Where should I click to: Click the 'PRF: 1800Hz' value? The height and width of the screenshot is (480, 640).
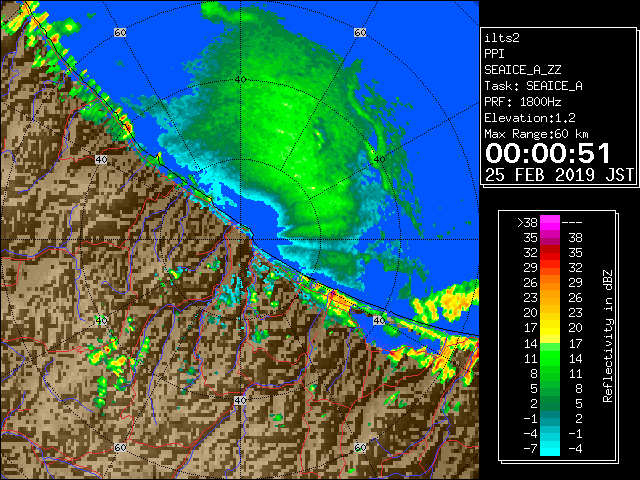coord(523,102)
